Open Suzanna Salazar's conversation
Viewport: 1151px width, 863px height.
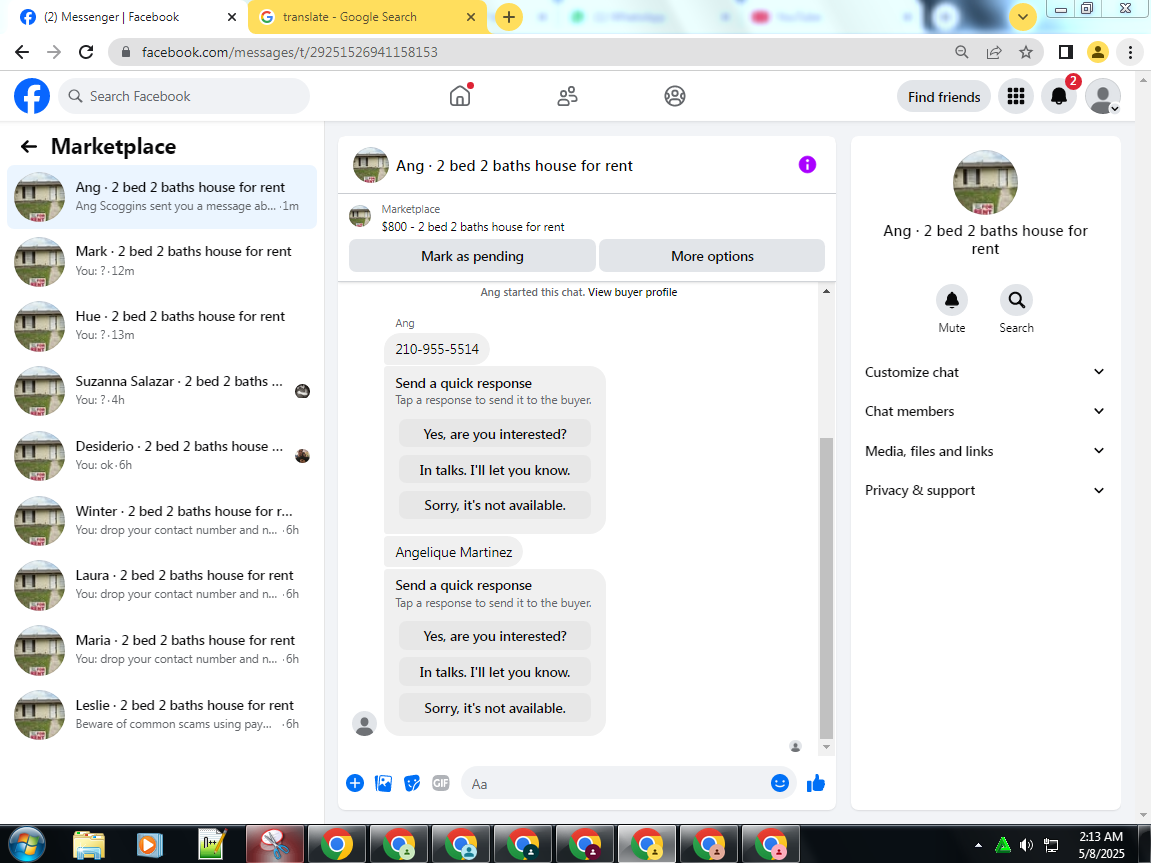point(162,390)
